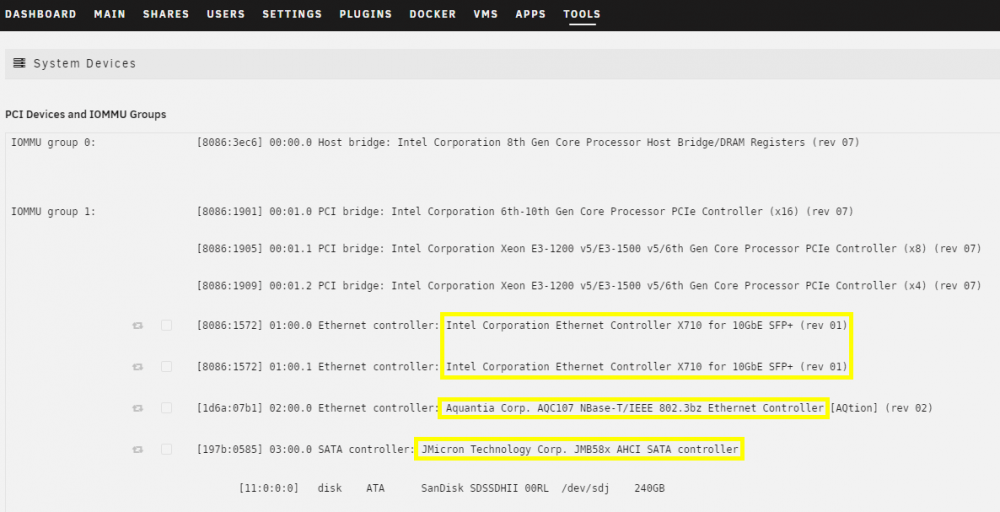Select the IOMMU group 1 label
1000x512 pixels.
54,211
